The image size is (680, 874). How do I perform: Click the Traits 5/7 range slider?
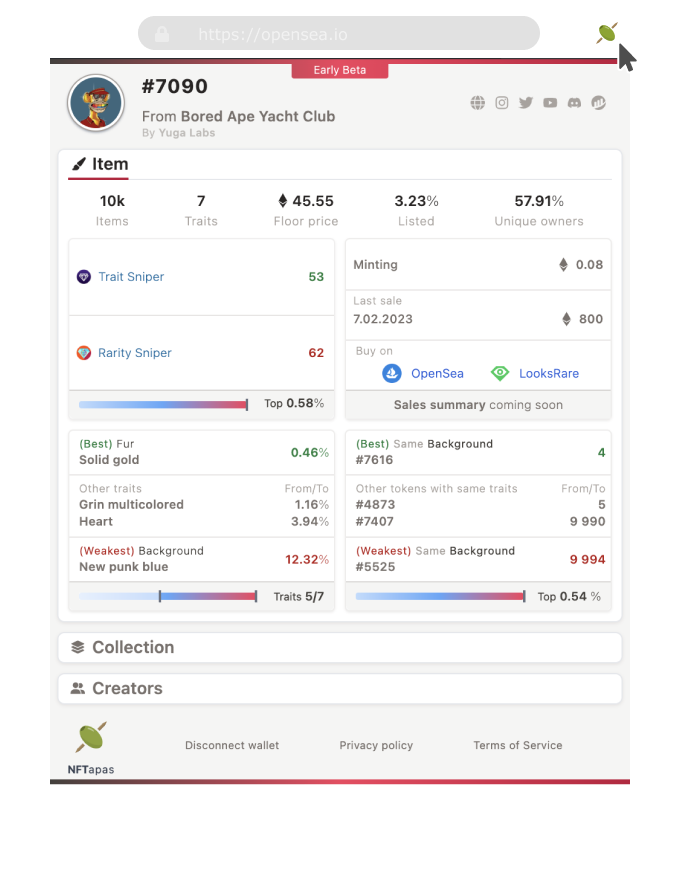[168, 596]
